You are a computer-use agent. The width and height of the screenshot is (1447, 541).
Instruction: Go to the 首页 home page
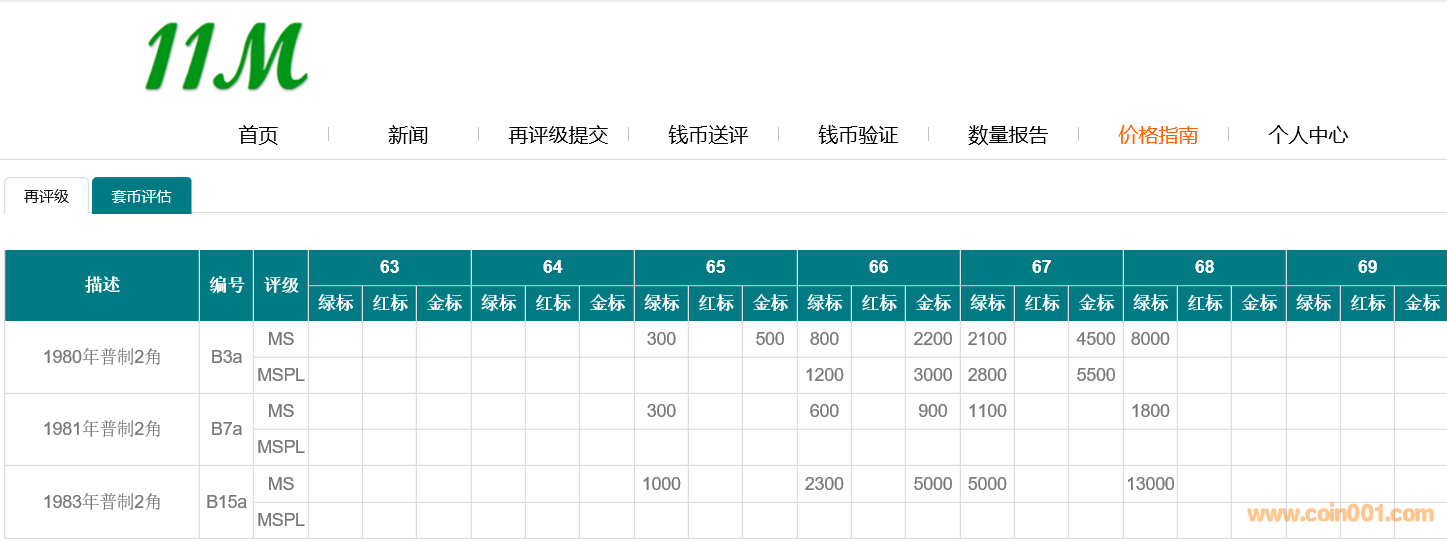tap(258, 135)
